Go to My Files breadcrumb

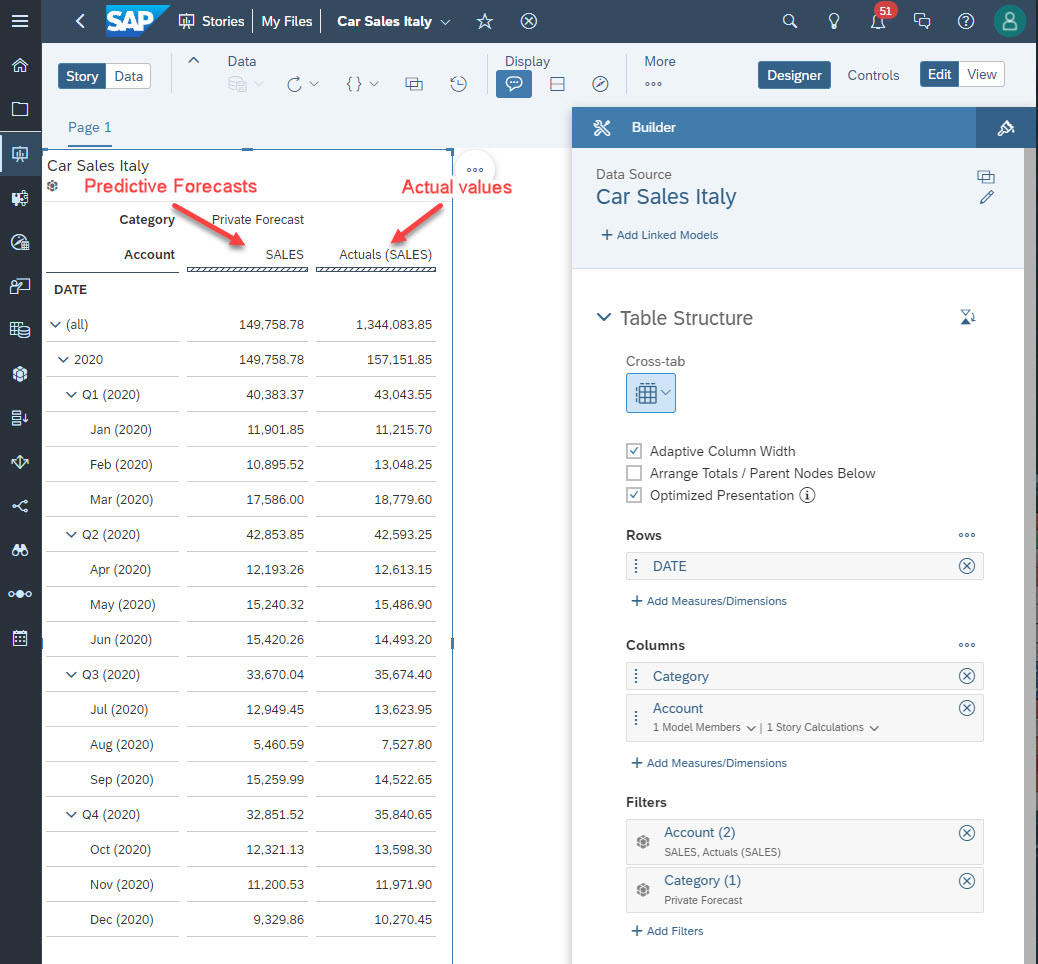pos(287,21)
